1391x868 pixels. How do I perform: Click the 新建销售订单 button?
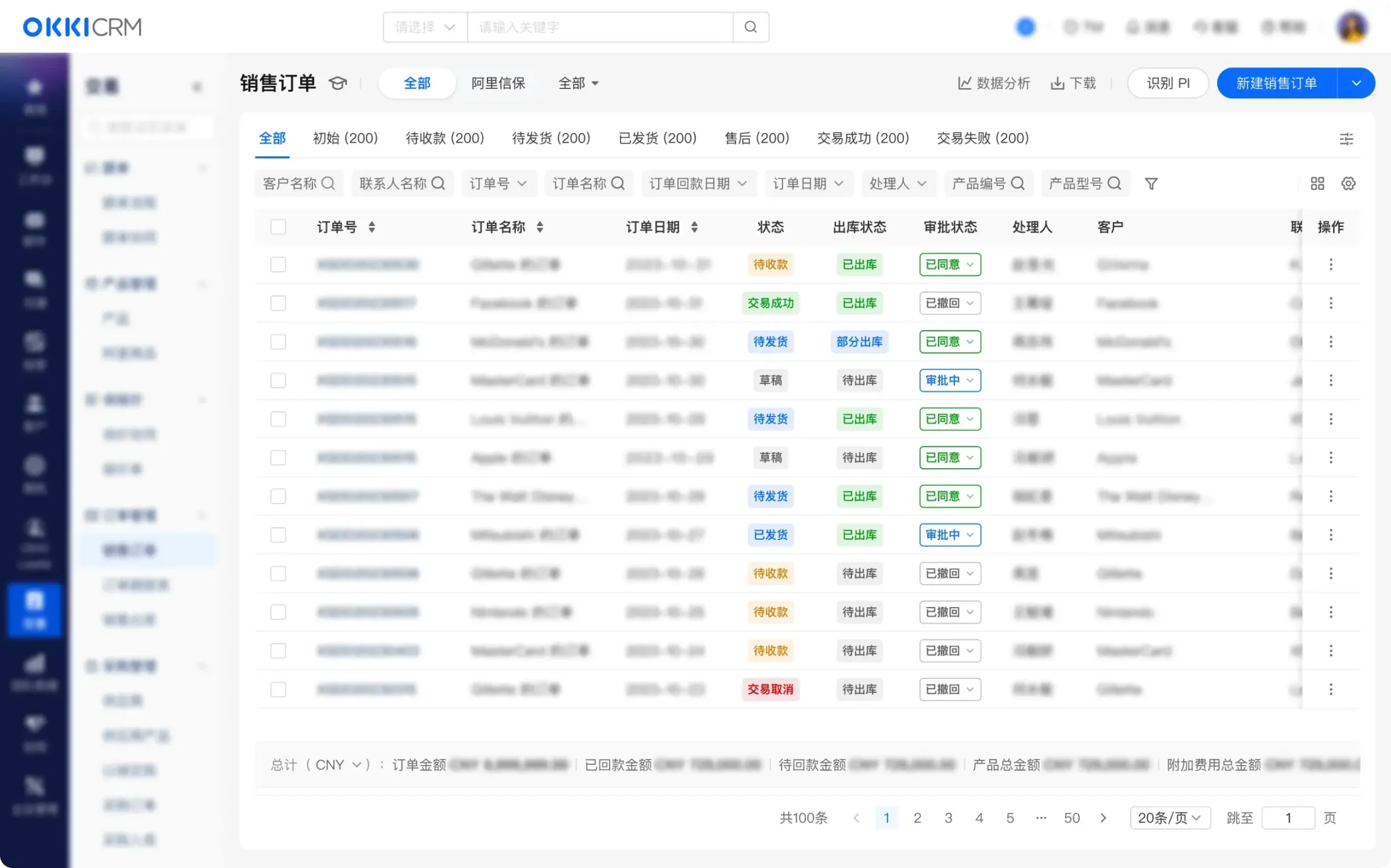[1276, 83]
